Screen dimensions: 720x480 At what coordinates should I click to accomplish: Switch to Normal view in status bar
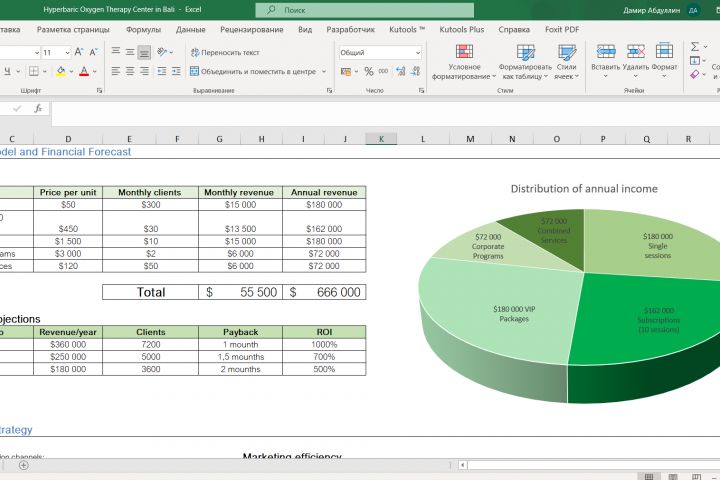point(649,476)
